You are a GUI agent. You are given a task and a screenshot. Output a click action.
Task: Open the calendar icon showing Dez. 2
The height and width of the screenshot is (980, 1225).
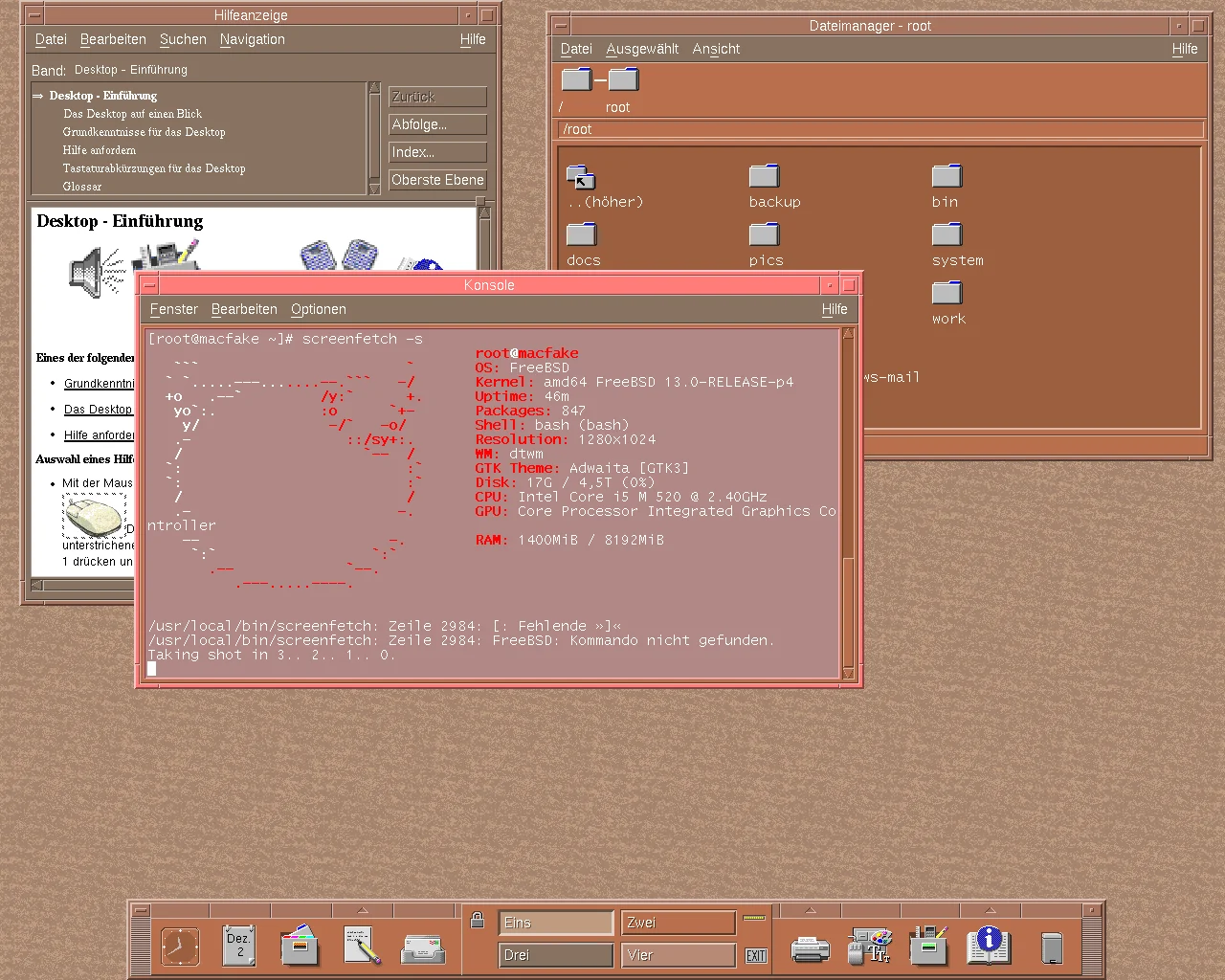(238, 946)
